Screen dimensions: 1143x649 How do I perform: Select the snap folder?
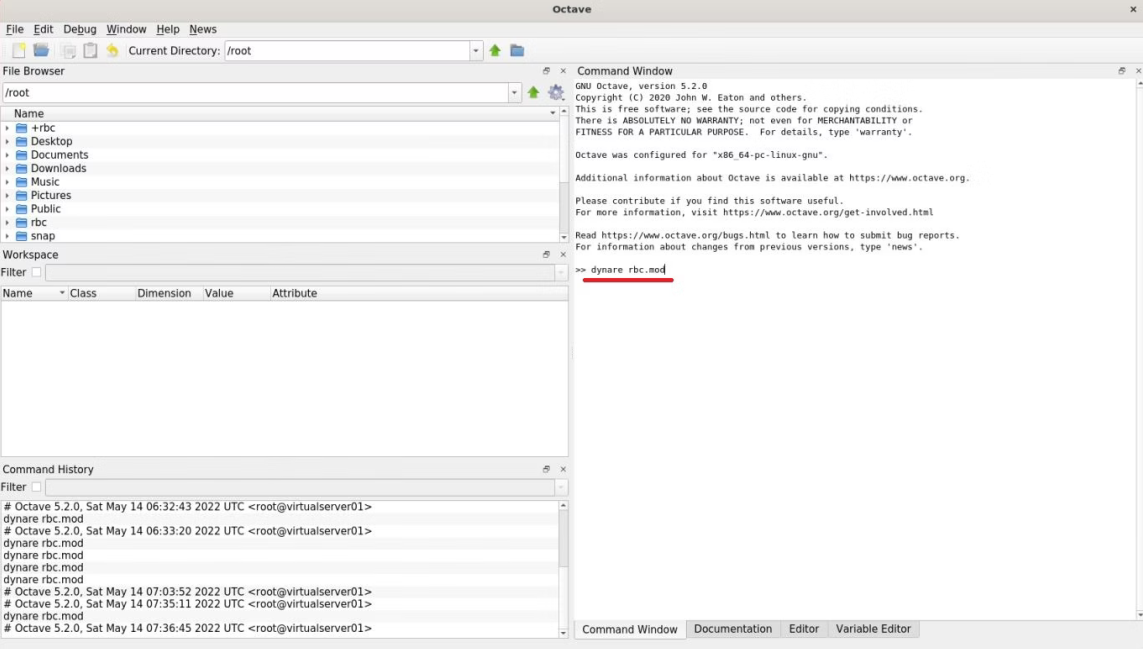(42, 236)
